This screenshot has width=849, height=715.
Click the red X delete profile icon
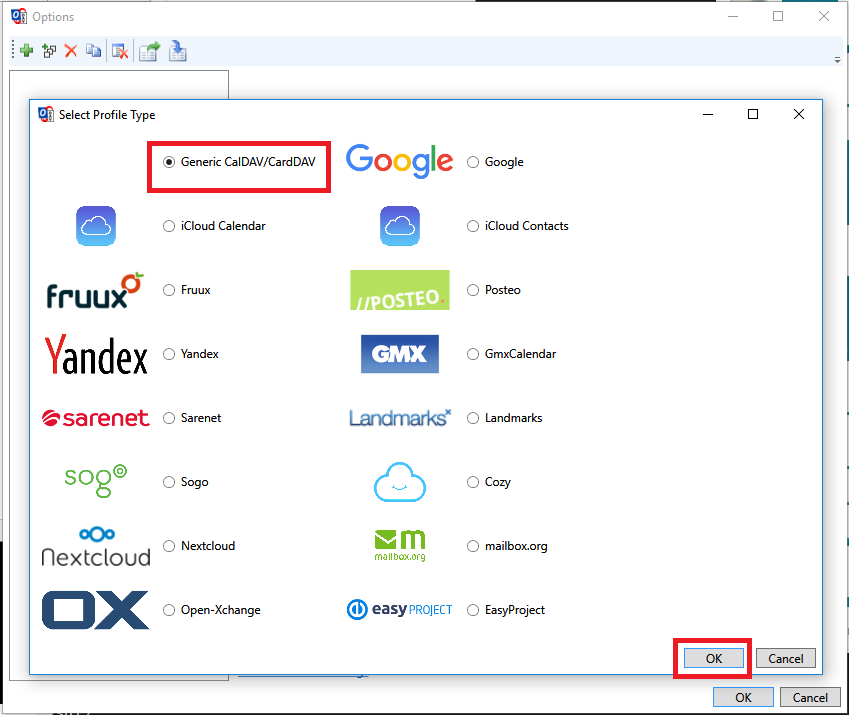pos(70,51)
